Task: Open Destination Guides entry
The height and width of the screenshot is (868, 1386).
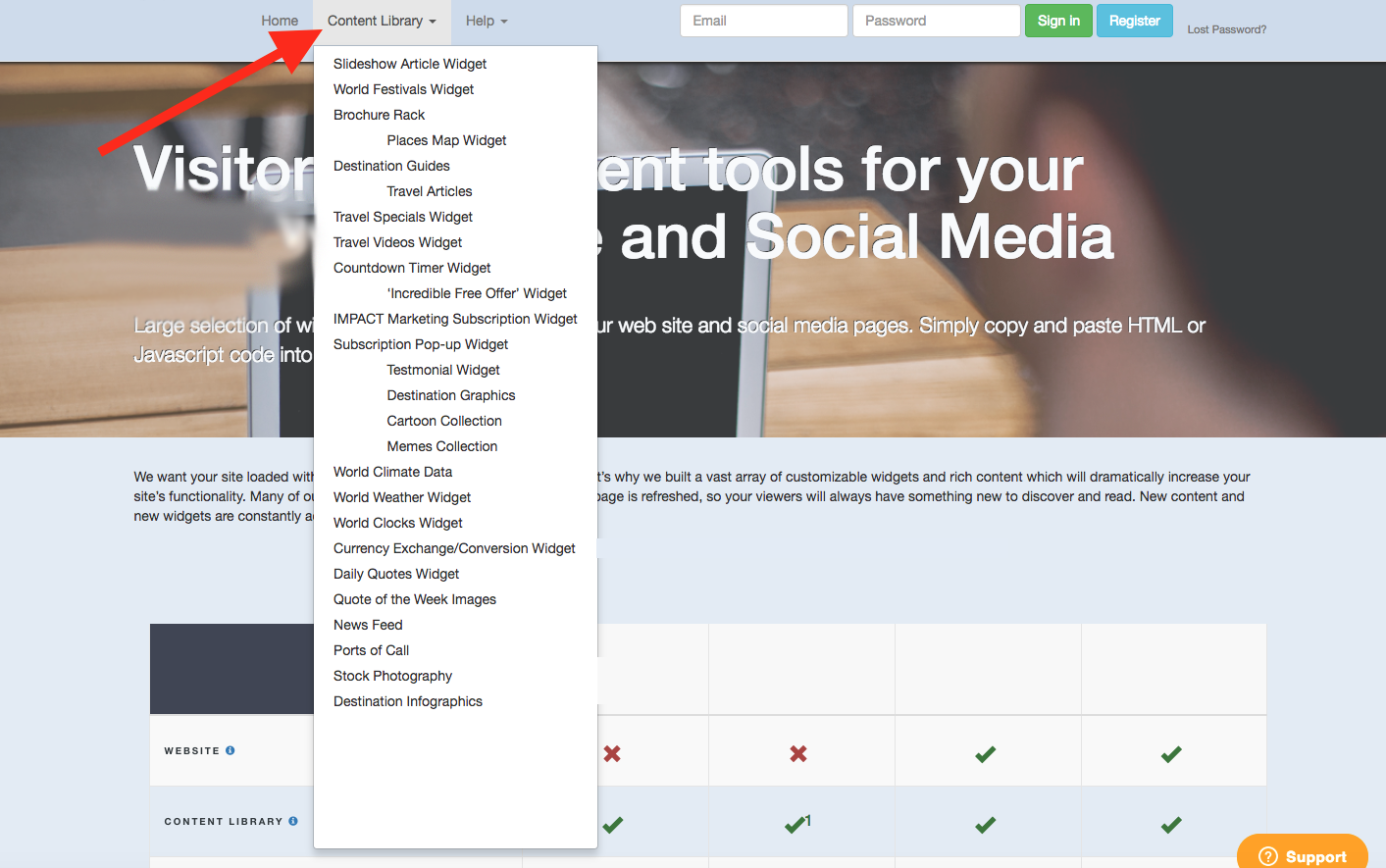Action: pos(391,166)
